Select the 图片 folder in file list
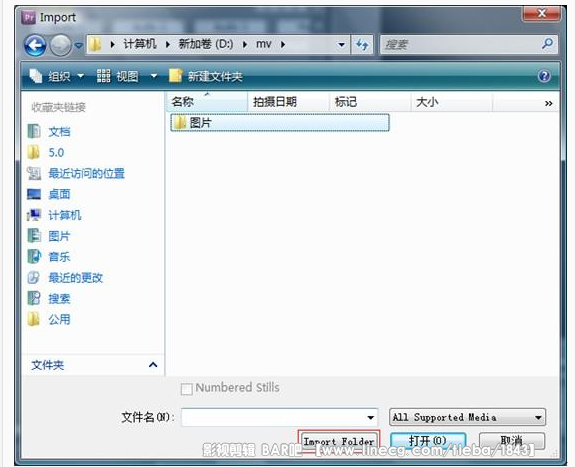 point(280,123)
